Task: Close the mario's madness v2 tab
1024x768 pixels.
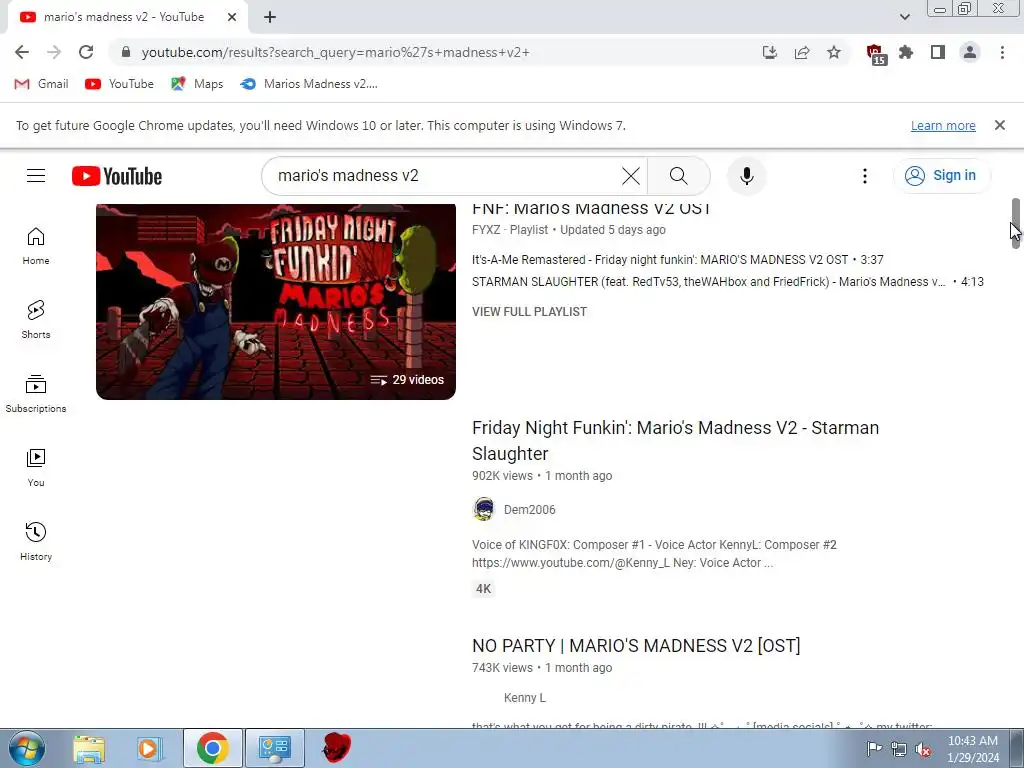Action: 232,18
